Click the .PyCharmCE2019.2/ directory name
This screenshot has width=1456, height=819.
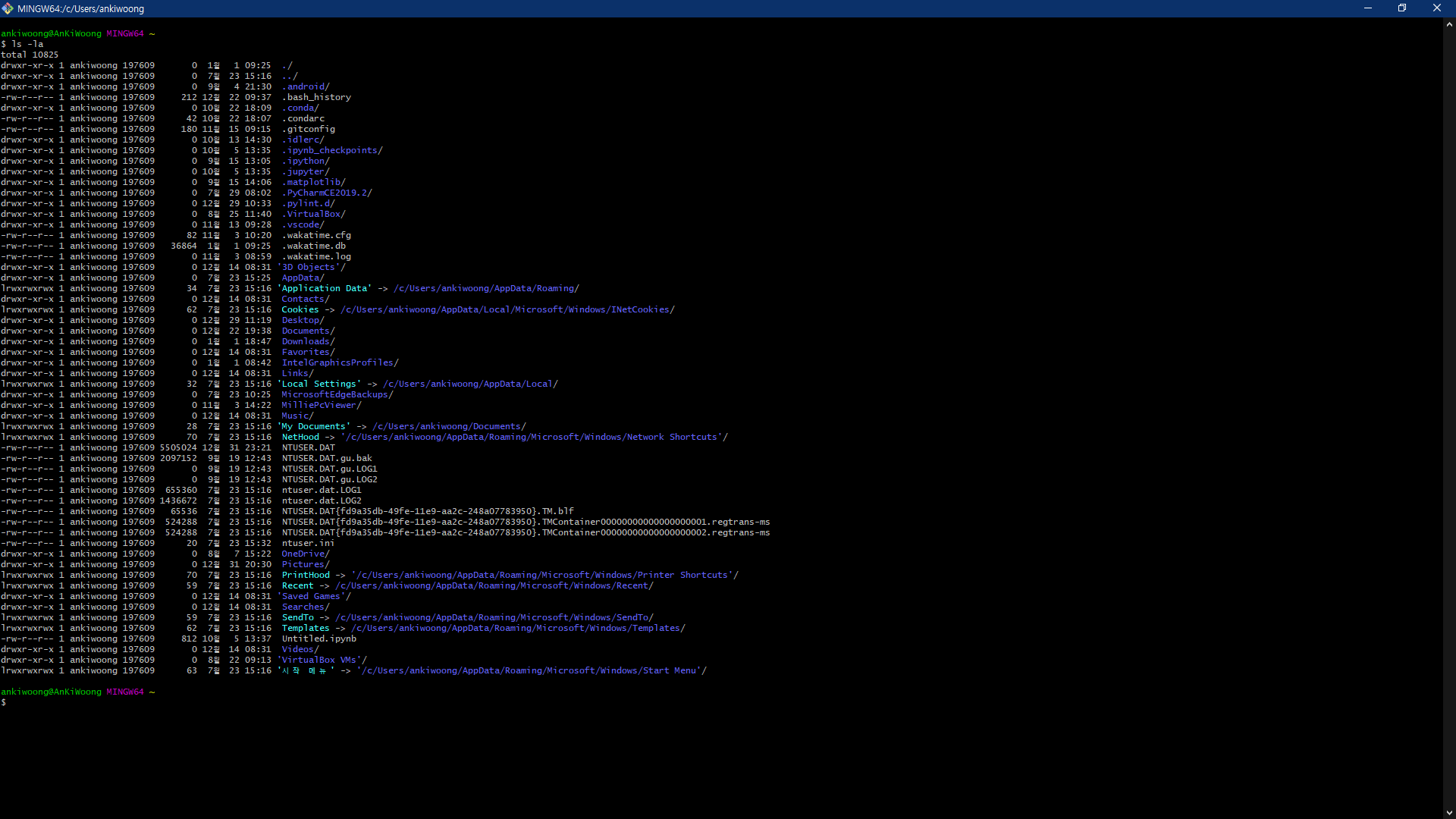coord(327,193)
